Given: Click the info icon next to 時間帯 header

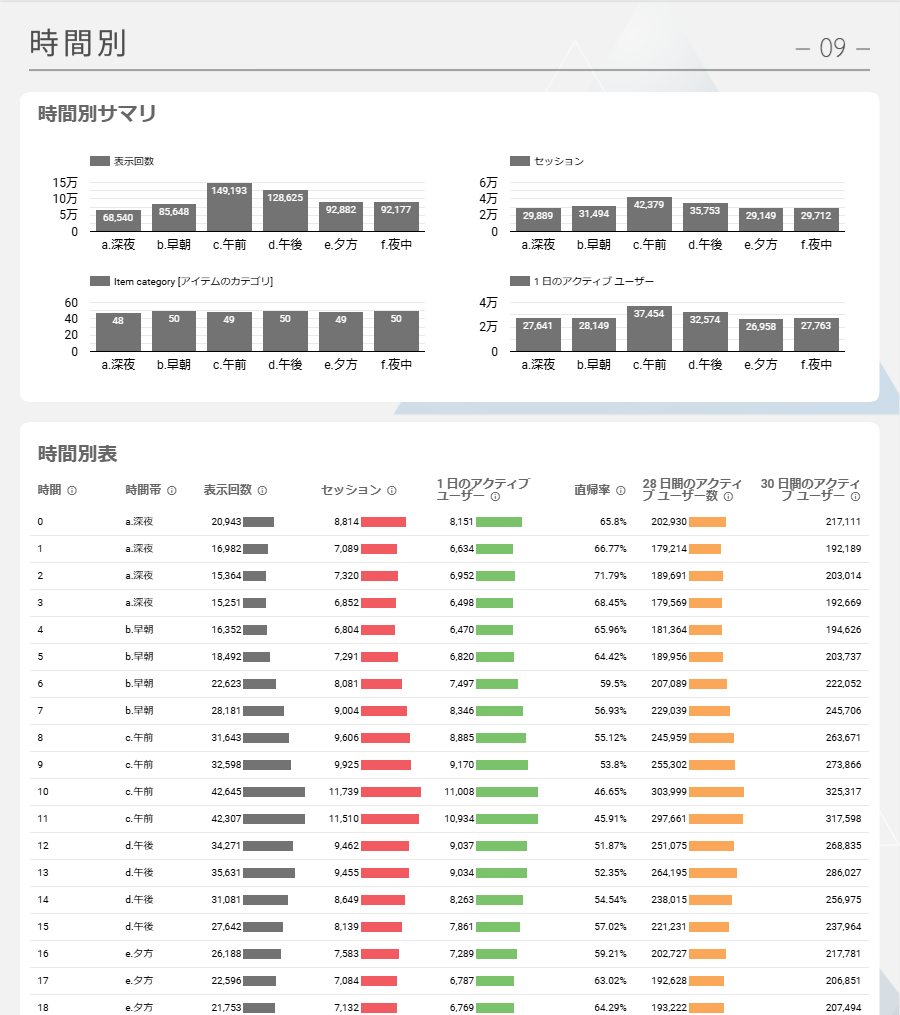Looking at the screenshot, I should click(172, 491).
